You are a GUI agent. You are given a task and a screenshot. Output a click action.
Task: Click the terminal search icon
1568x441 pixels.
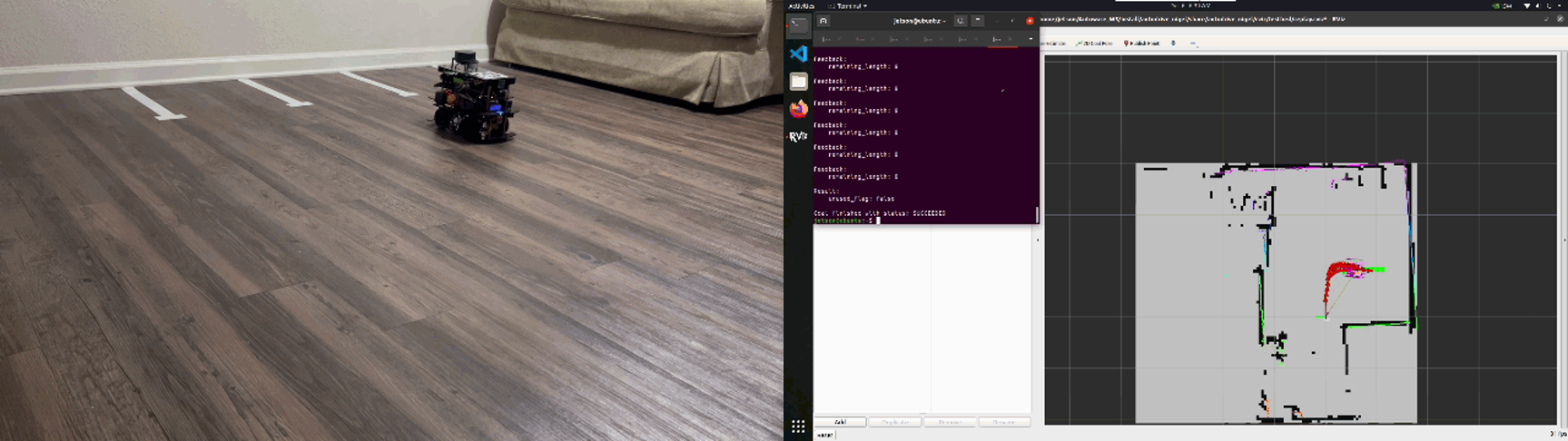tap(960, 21)
